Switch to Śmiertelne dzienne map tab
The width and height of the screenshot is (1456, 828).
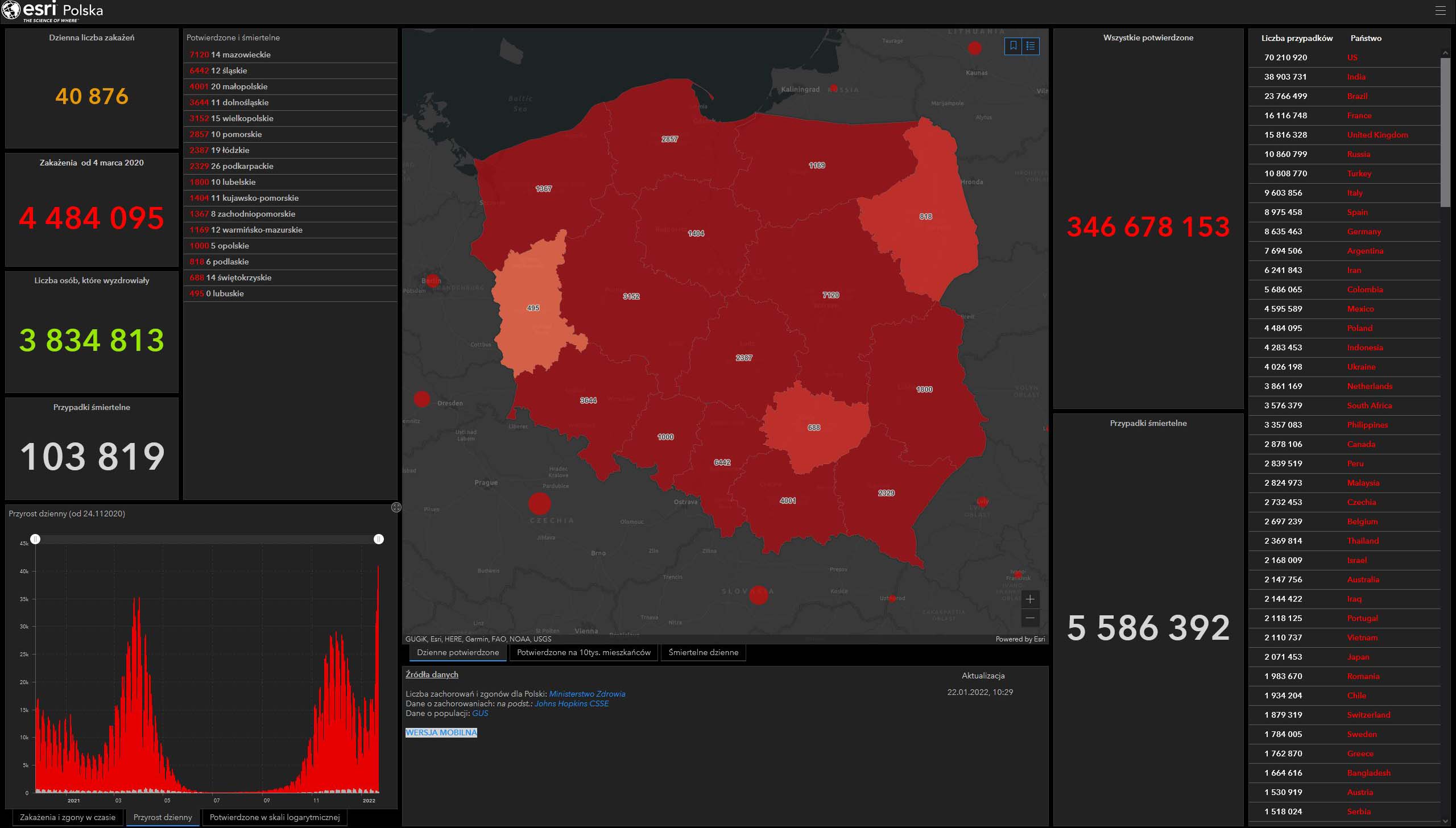(703, 652)
